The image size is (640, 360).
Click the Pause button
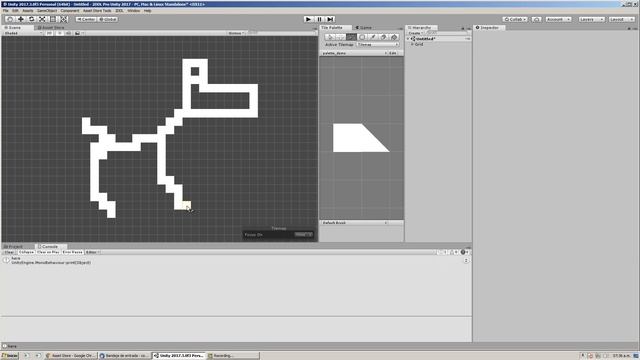pyautogui.click(x=320, y=19)
